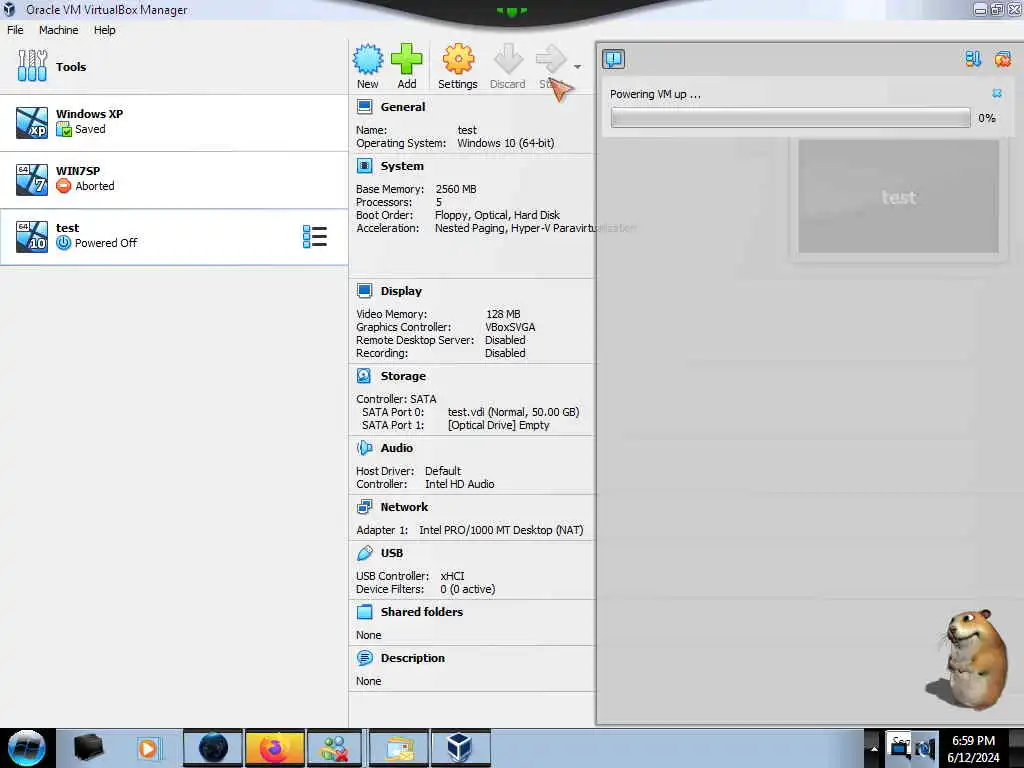Select the WIN7SP virtual machine
Image resolution: width=1024 pixels, height=768 pixels.
coord(174,179)
